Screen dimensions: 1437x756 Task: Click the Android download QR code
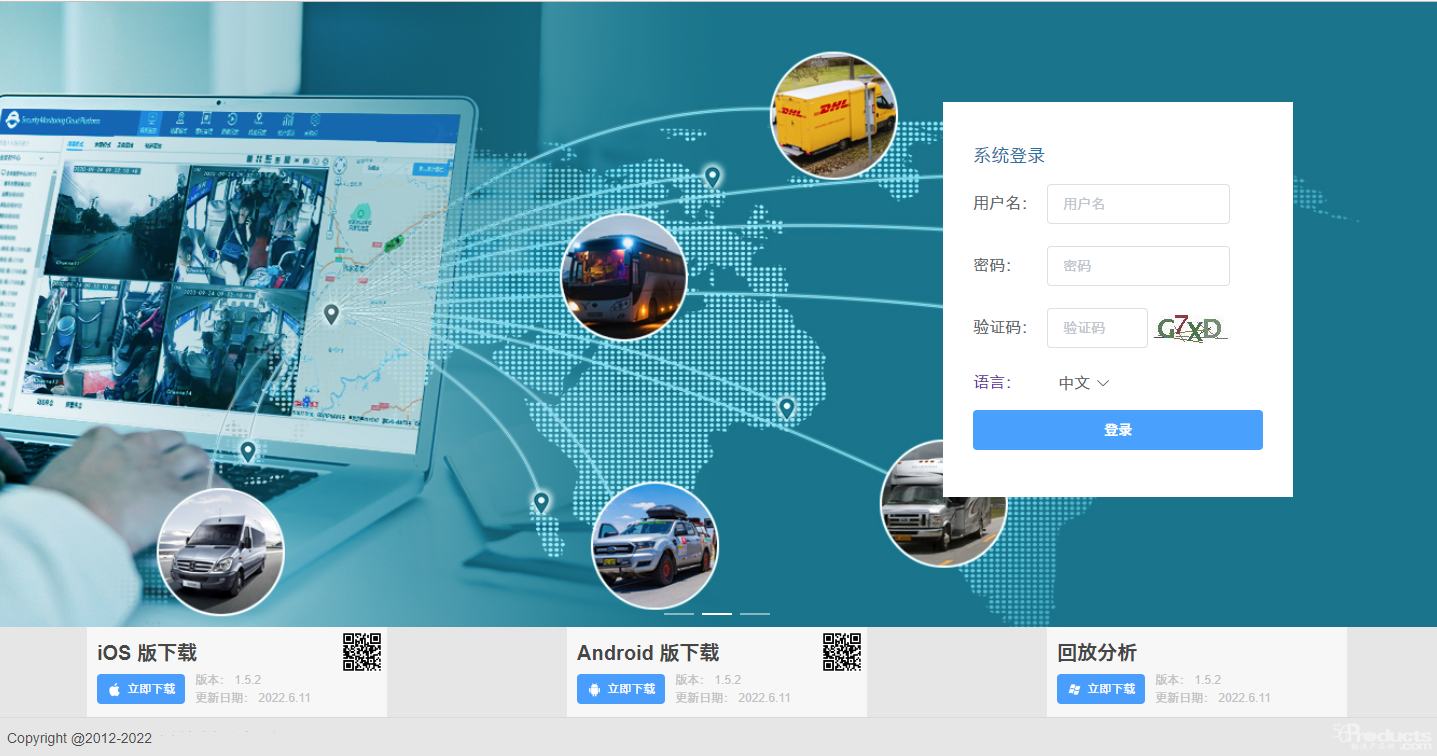(842, 652)
